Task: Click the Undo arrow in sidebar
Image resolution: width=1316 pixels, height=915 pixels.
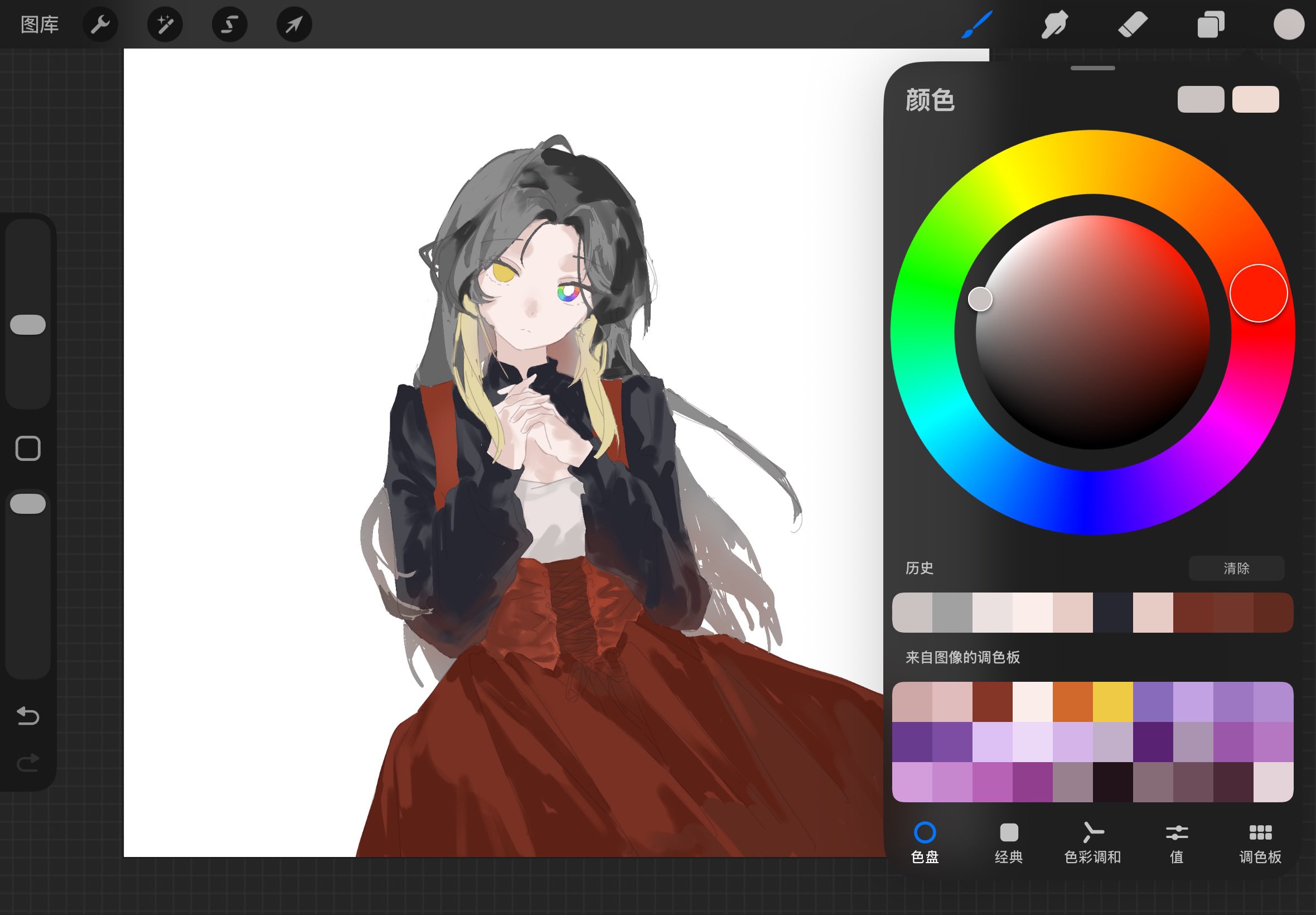Action: click(27, 716)
